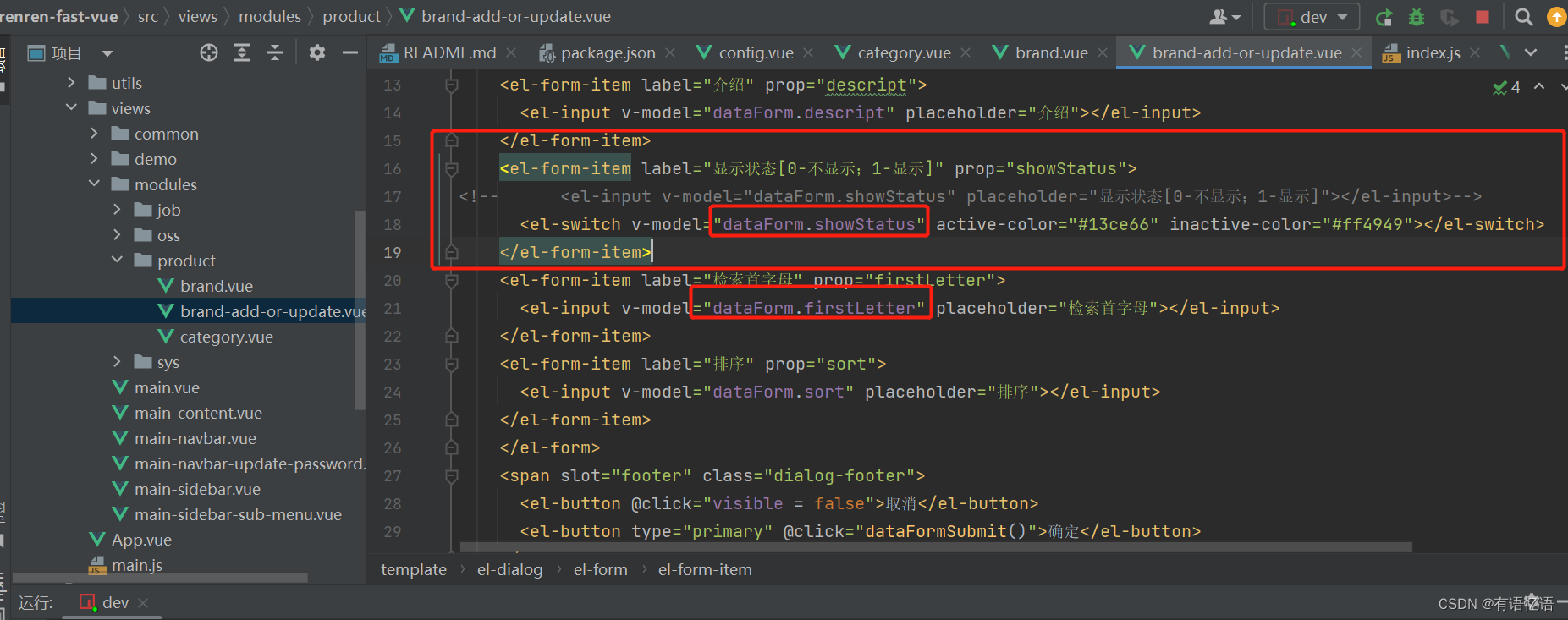
Task: Expand the common folder
Action: tap(94, 134)
